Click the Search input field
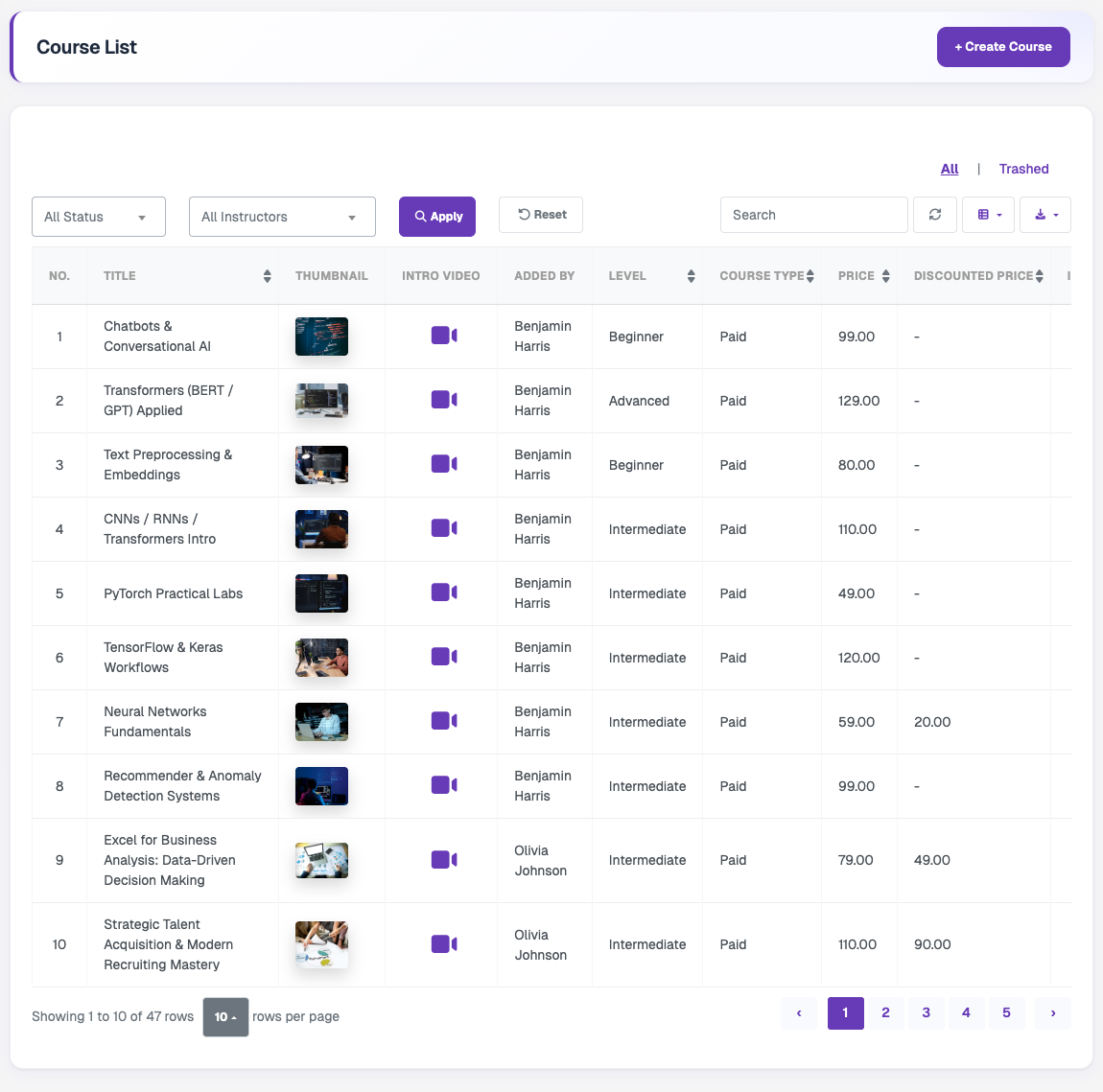Screen dimensions: 1103x1092 pos(814,215)
